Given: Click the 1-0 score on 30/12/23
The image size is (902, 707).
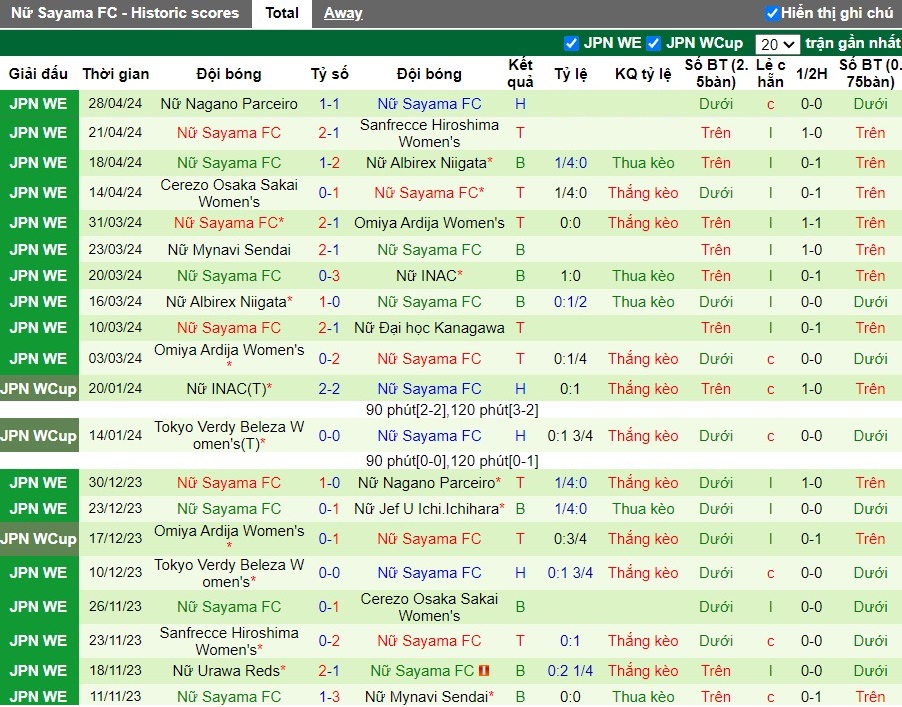Looking at the screenshot, I should tap(329, 483).
